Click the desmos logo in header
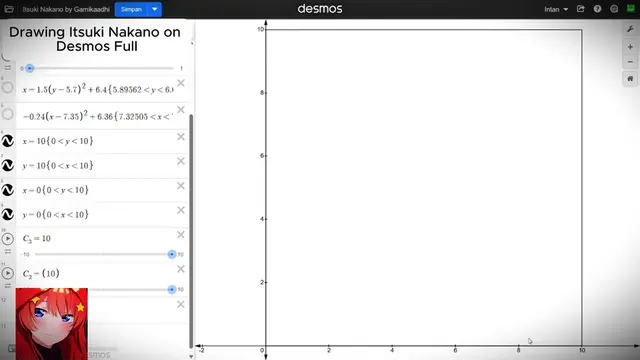The width and height of the screenshot is (640, 360). [320, 9]
